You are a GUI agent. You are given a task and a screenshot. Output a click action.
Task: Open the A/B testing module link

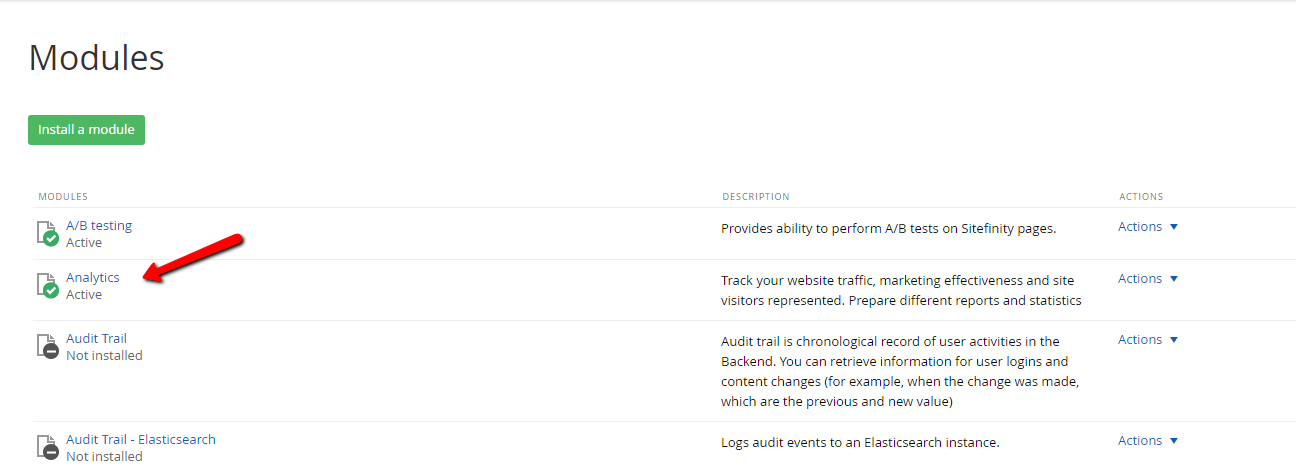[99, 226]
